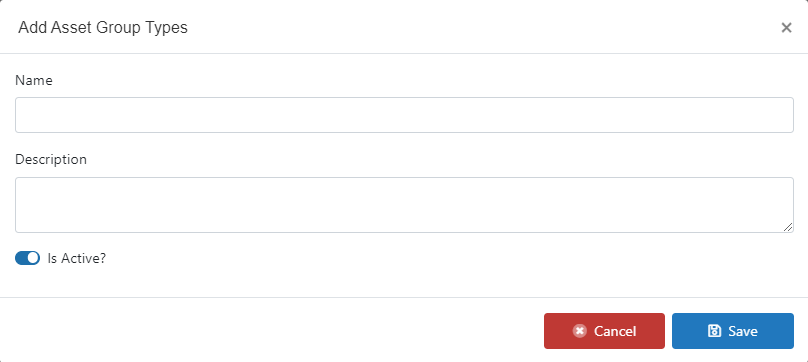The image size is (808, 362).
Task: Click the floppy disk icon on Save
Action: [x=714, y=331]
